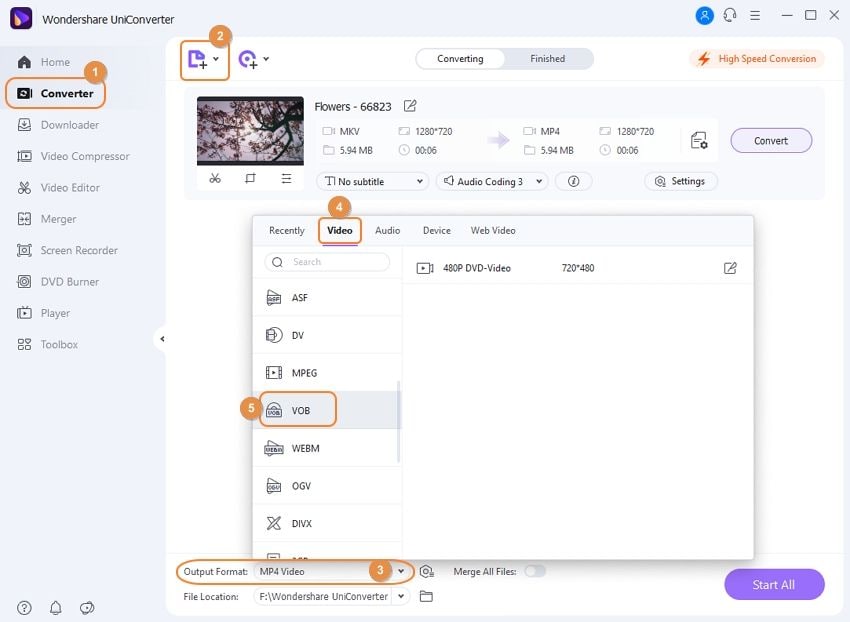Click the Add DVD disc icon
The height and width of the screenshot is (622, 850).
pyautogui.click(x=248, y=59)
